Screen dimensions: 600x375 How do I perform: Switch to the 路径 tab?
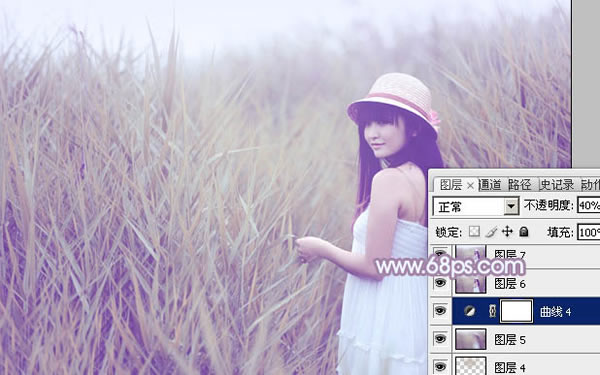coord(520,185)
